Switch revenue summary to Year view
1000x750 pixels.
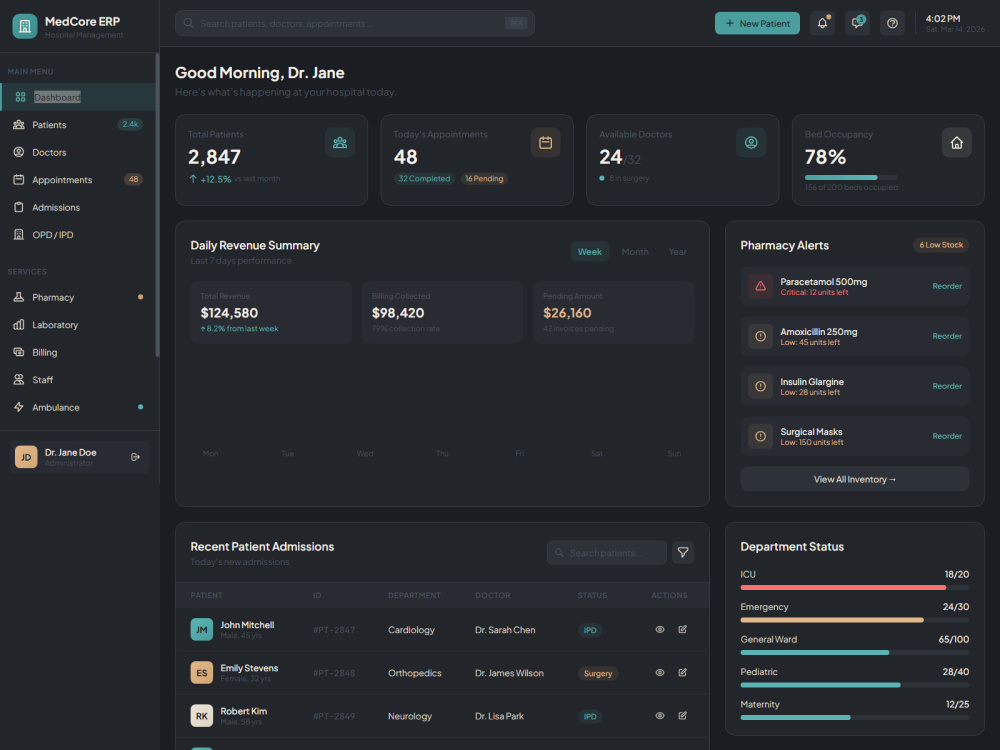[677, 252]
